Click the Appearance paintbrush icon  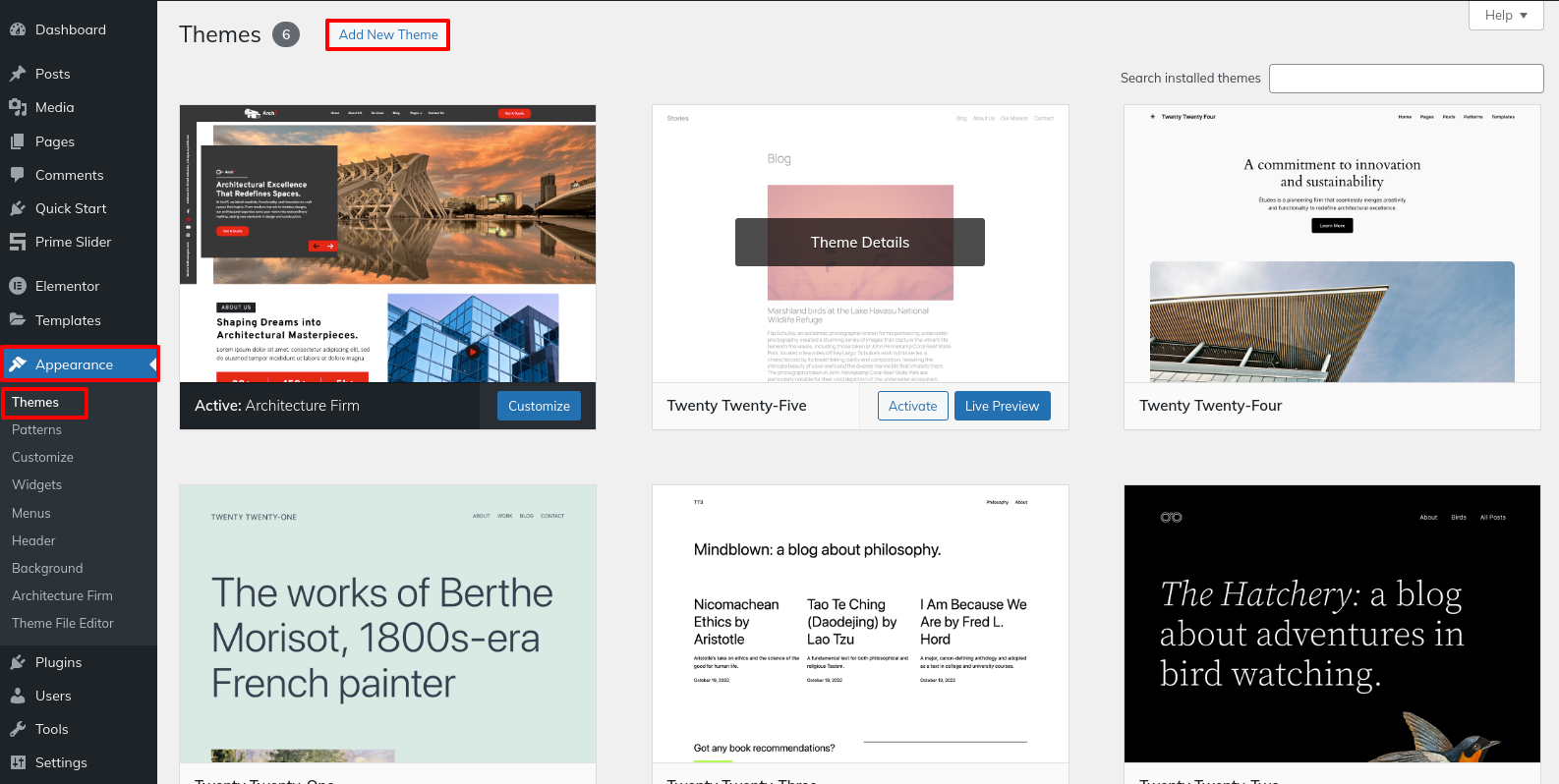coord(18,364)
